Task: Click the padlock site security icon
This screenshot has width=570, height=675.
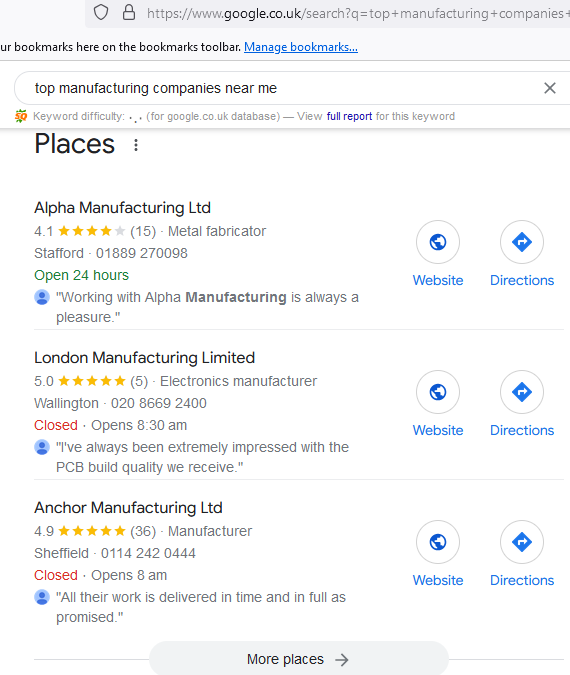Action: [x=129, y=12]
